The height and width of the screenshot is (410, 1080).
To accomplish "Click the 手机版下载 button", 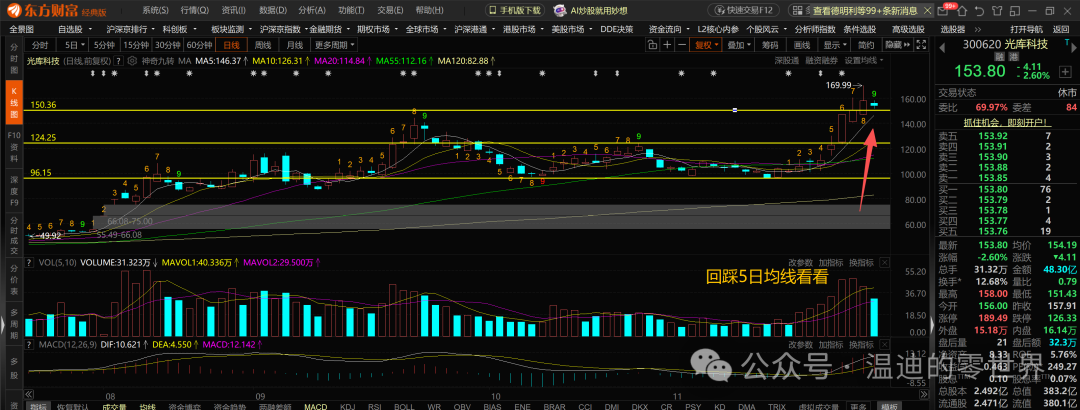I will (x=516, y=10).
